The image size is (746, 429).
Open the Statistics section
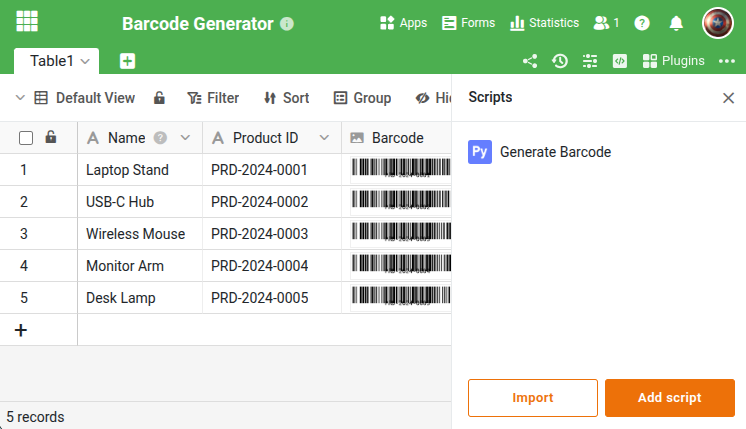point(544,23)
